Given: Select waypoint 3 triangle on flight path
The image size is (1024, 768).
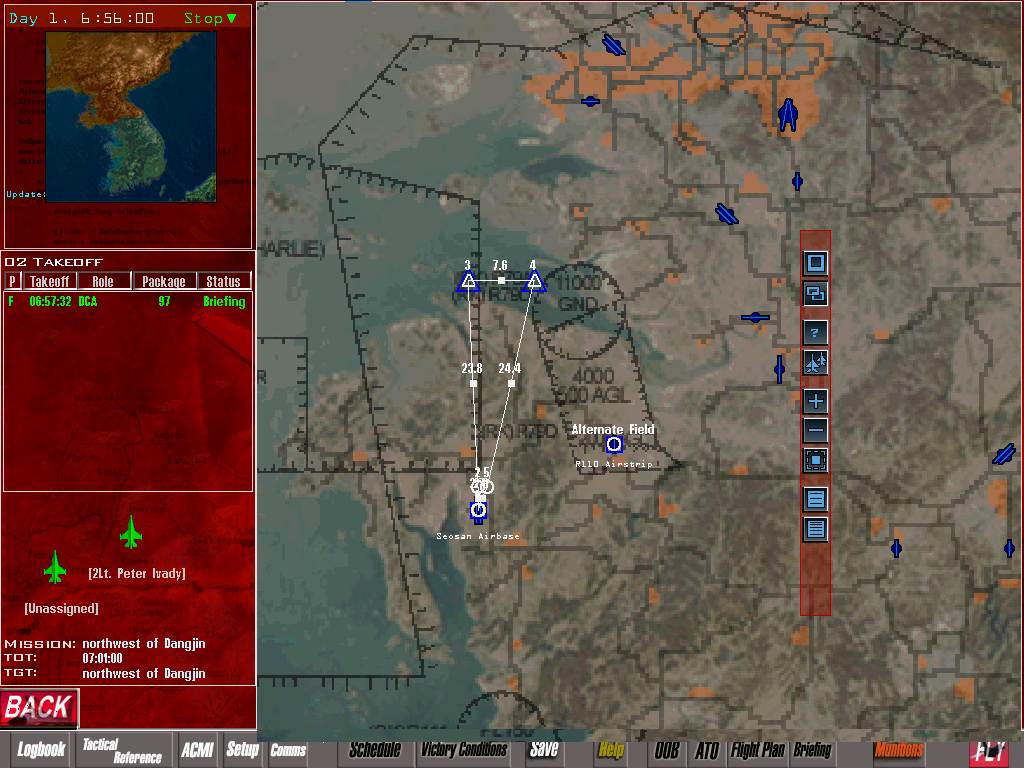Looking at the screenshot, I should (x=467, y=283).
